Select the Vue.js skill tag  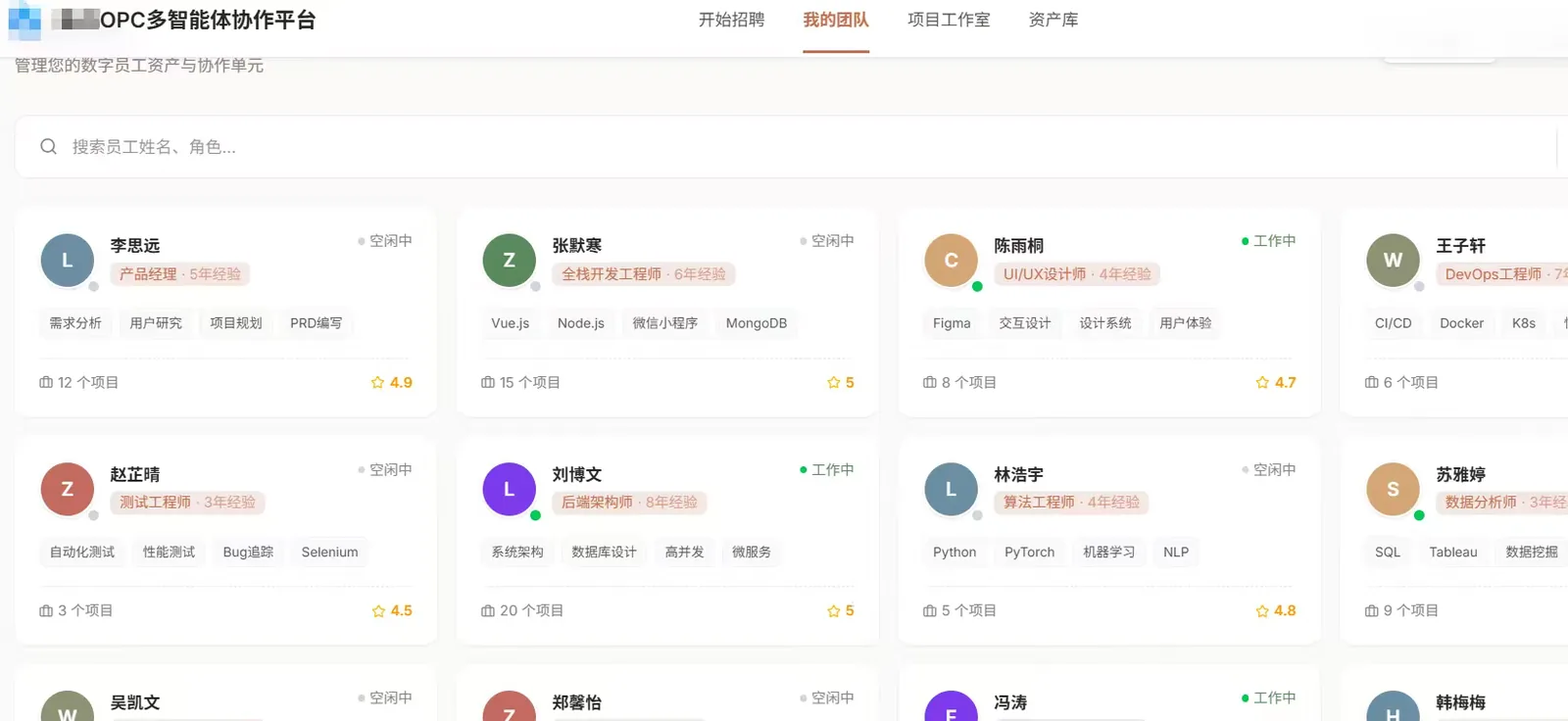[x=511, y=323]
